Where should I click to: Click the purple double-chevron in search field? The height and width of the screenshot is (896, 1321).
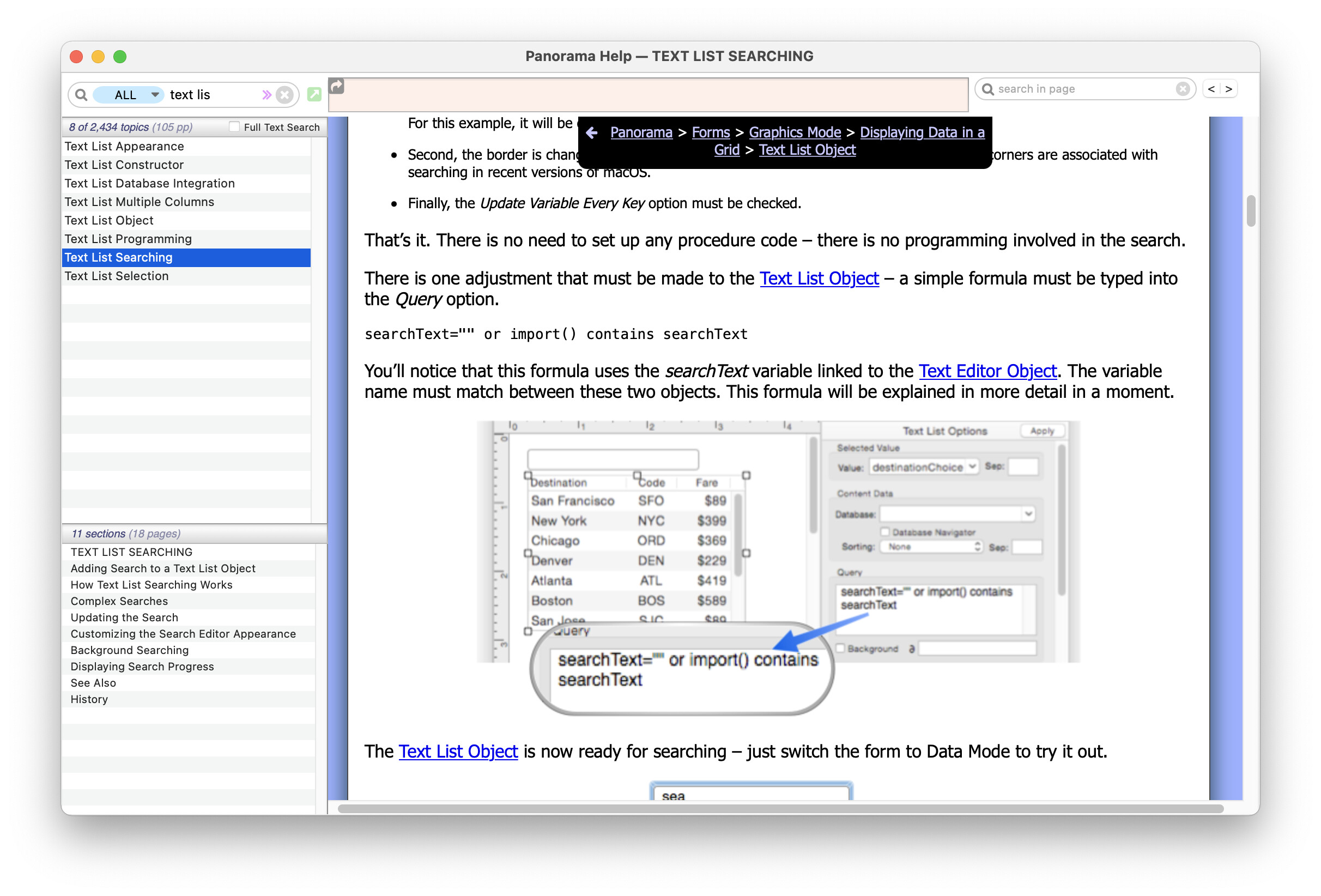click(x=266, y=95)
